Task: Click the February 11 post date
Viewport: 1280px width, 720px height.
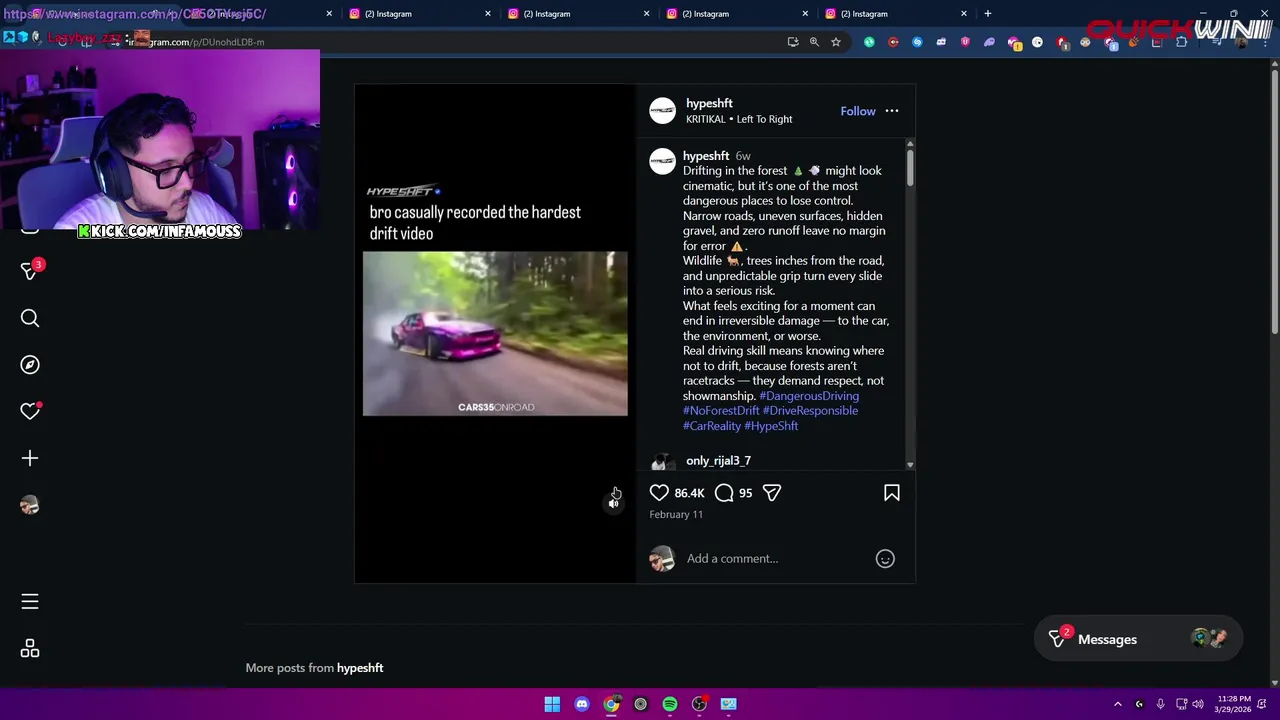Action: pyautogui.click(x=676, y=514)
